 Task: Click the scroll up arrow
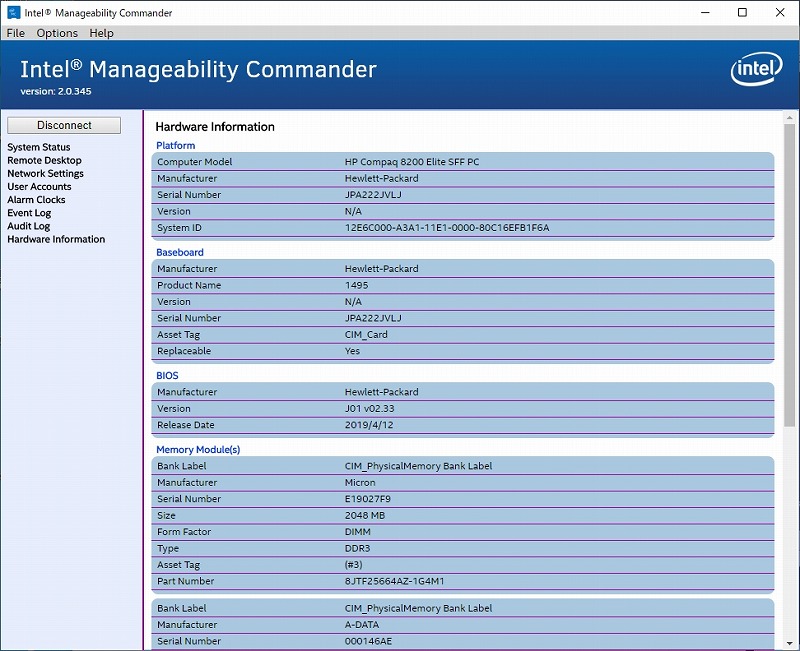(789, 118)
